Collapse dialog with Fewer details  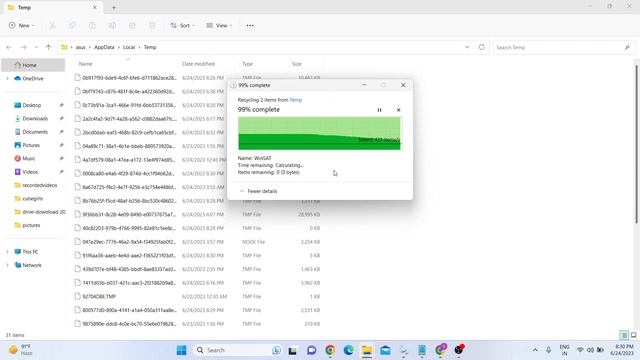click(258, 191)
